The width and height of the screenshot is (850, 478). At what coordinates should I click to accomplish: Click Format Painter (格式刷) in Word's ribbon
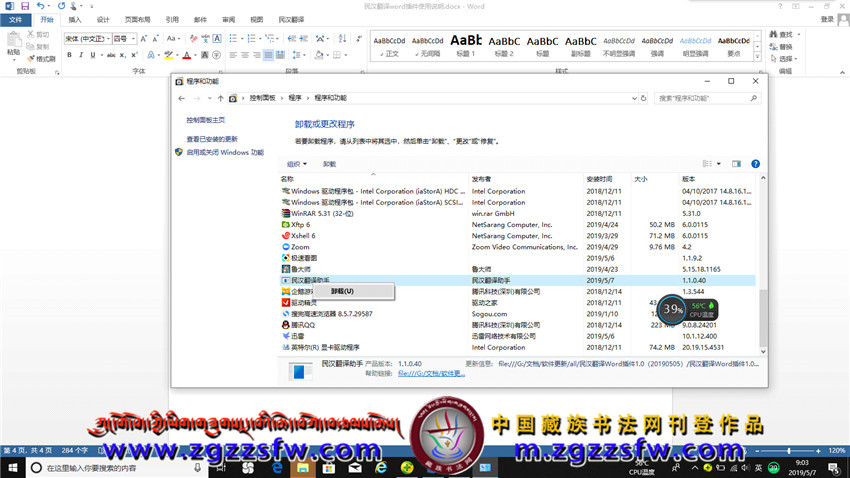[x=41, y=59]
